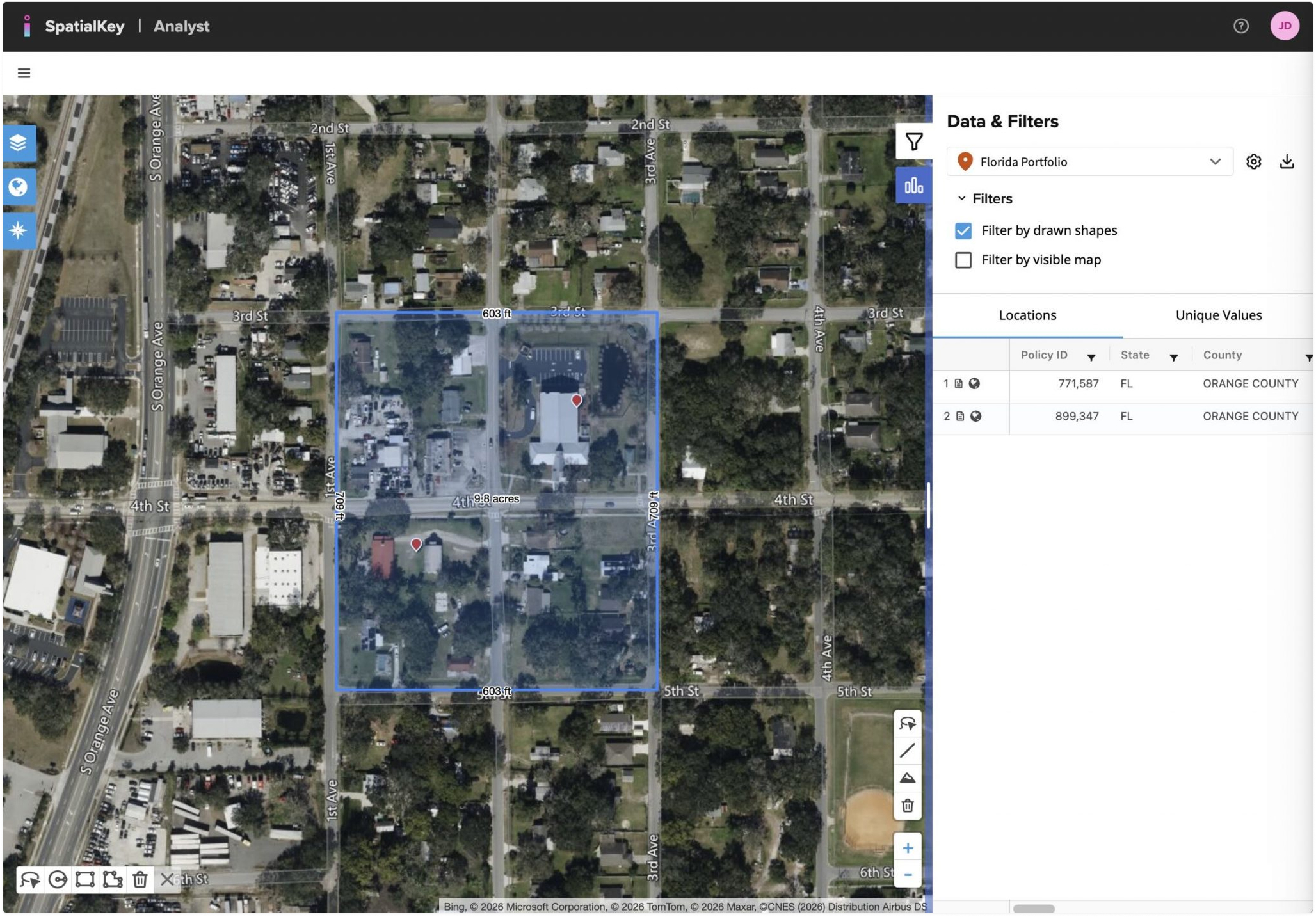The image size is (1316, 917).
Task: Open the Policy ID column filter arrow
Action: coord(1091,357)
